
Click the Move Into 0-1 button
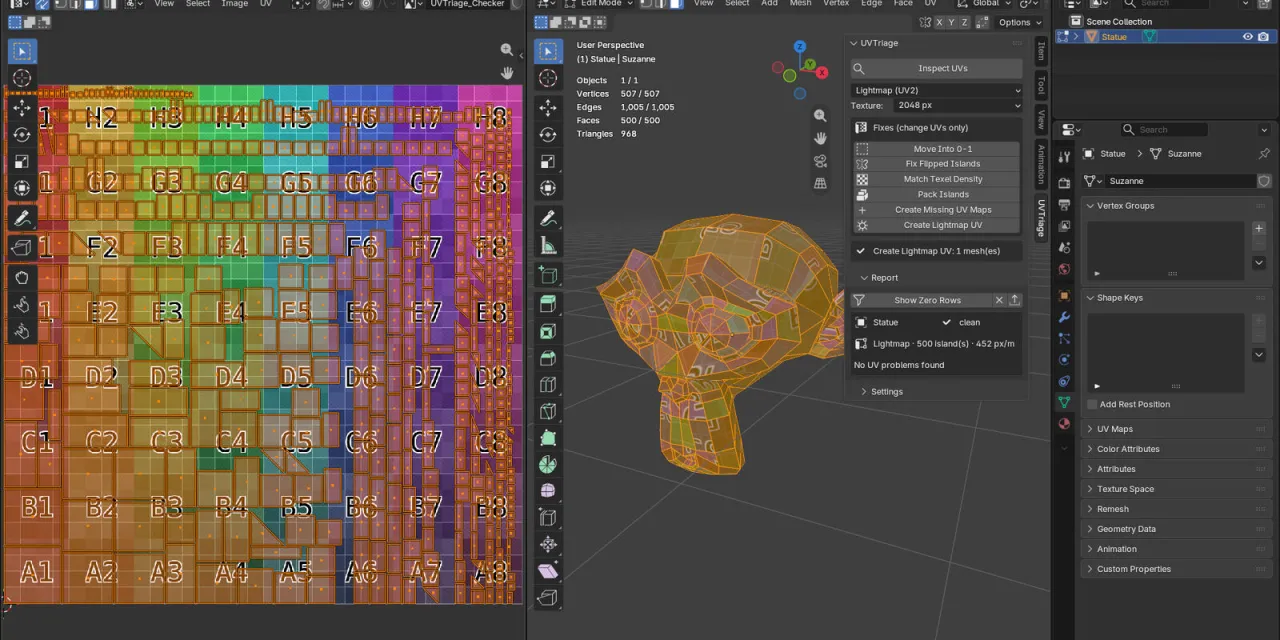coord(937,149)
